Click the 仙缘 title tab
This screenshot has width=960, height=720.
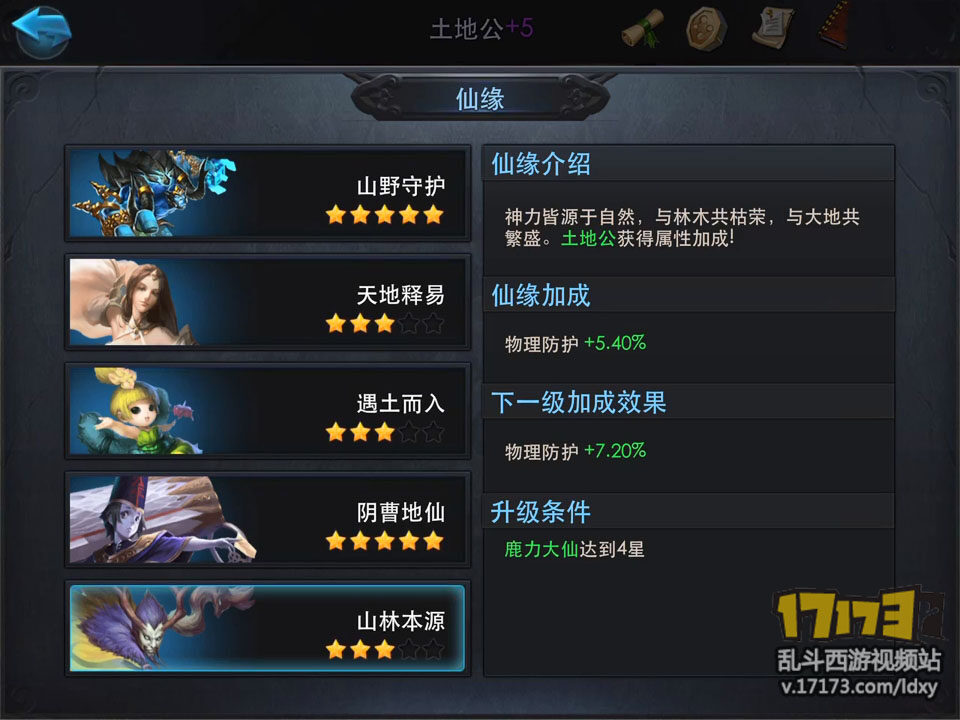480,99
